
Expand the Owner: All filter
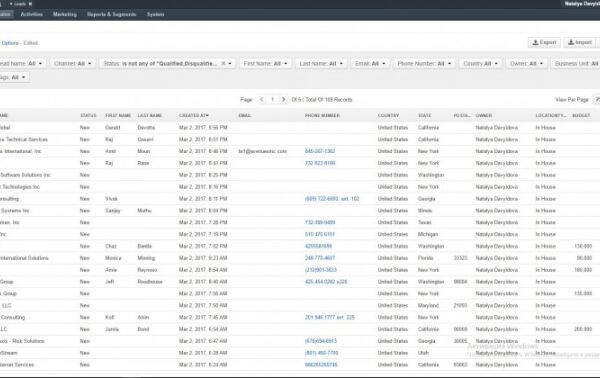526,64
